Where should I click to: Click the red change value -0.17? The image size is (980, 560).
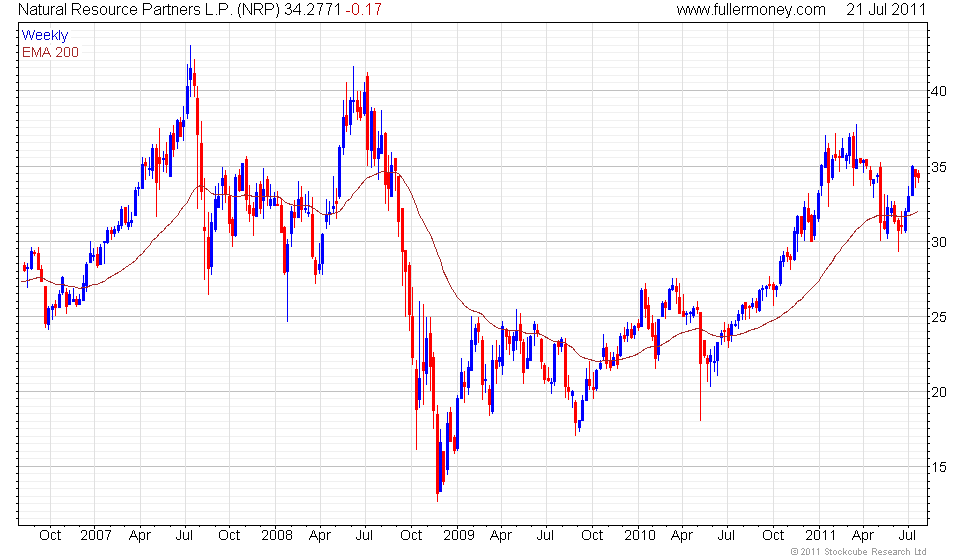point(363,9)
